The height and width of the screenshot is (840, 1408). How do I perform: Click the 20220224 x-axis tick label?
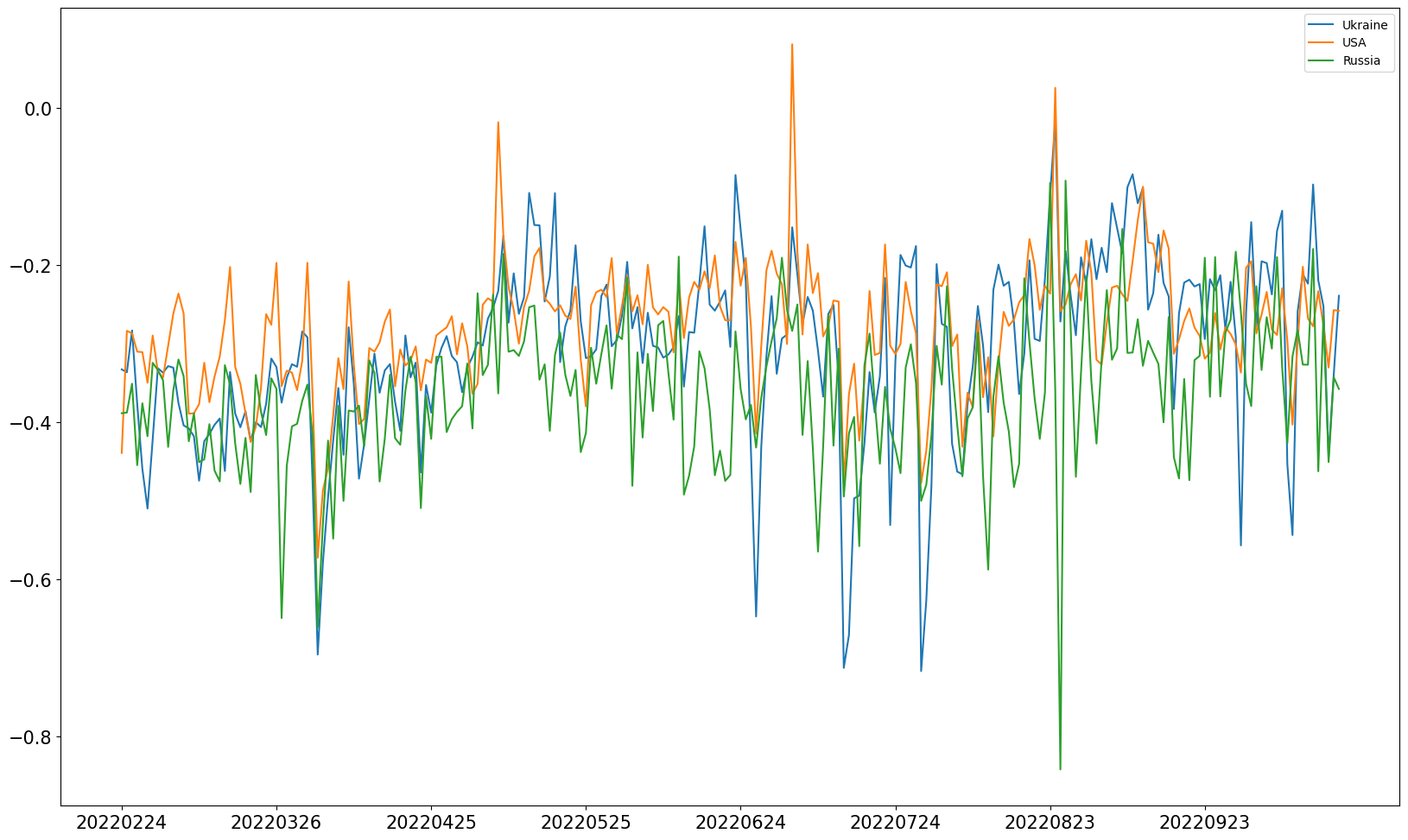pyautogui.click(x=121, y=823)
